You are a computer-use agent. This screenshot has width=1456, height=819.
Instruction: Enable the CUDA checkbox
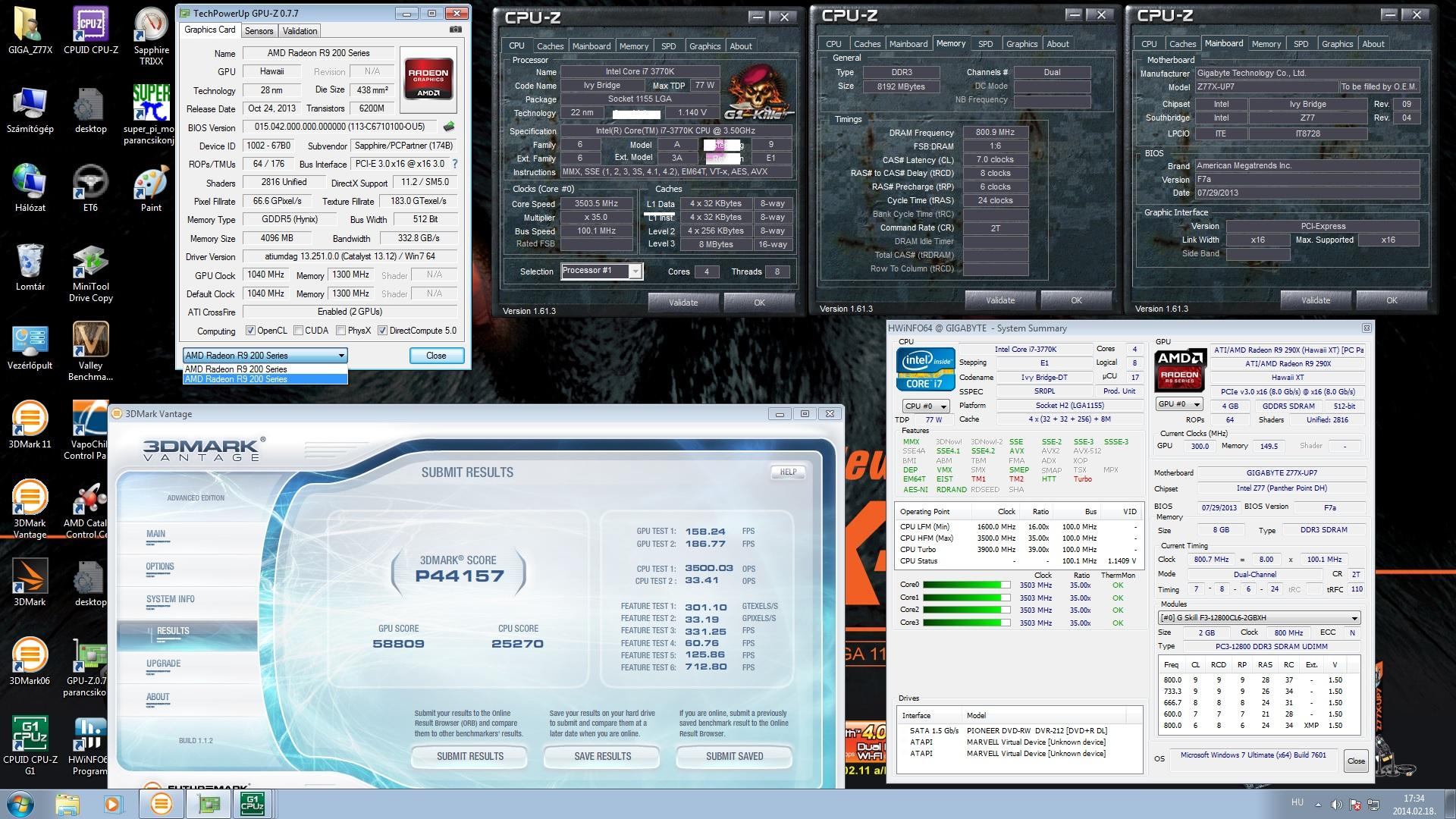pos(299,331)
